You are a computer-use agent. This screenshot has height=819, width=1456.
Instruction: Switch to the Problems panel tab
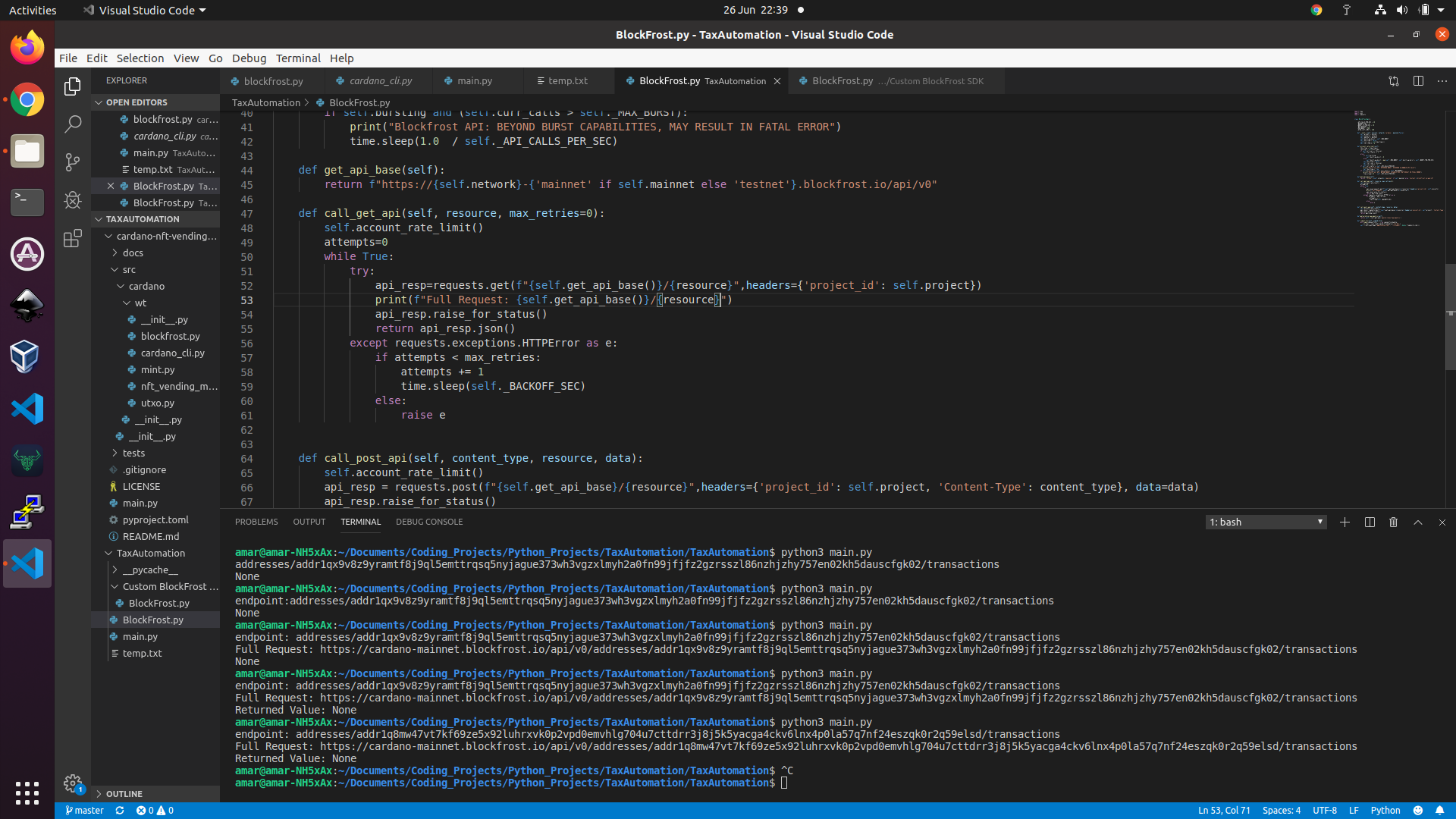click(x=256, y=522)
